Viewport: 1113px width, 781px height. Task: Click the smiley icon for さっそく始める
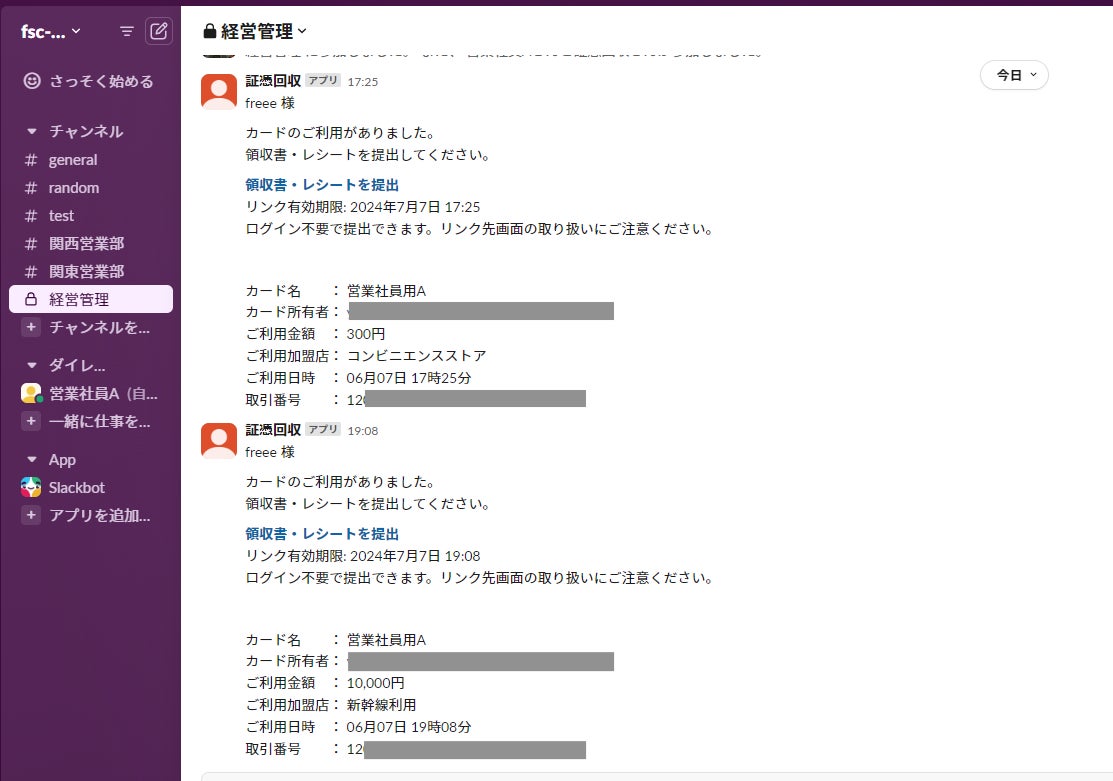[x=32, y=81]
